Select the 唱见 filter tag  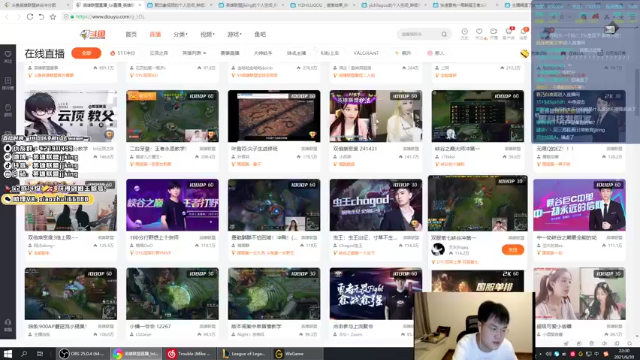click(x=403, y=53)
